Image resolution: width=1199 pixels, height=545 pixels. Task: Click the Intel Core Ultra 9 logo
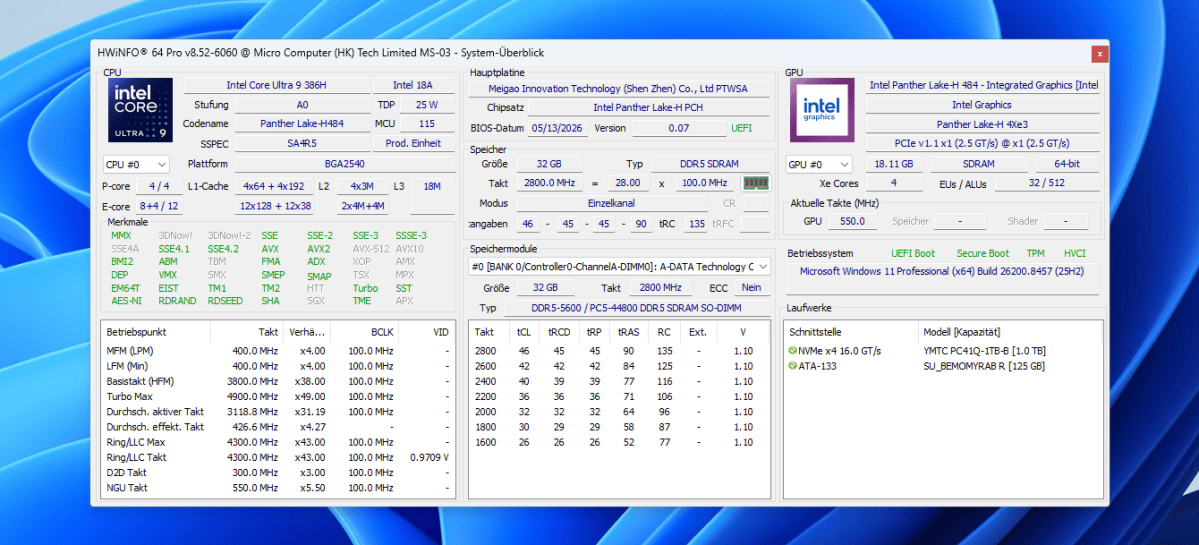(141, 111)
